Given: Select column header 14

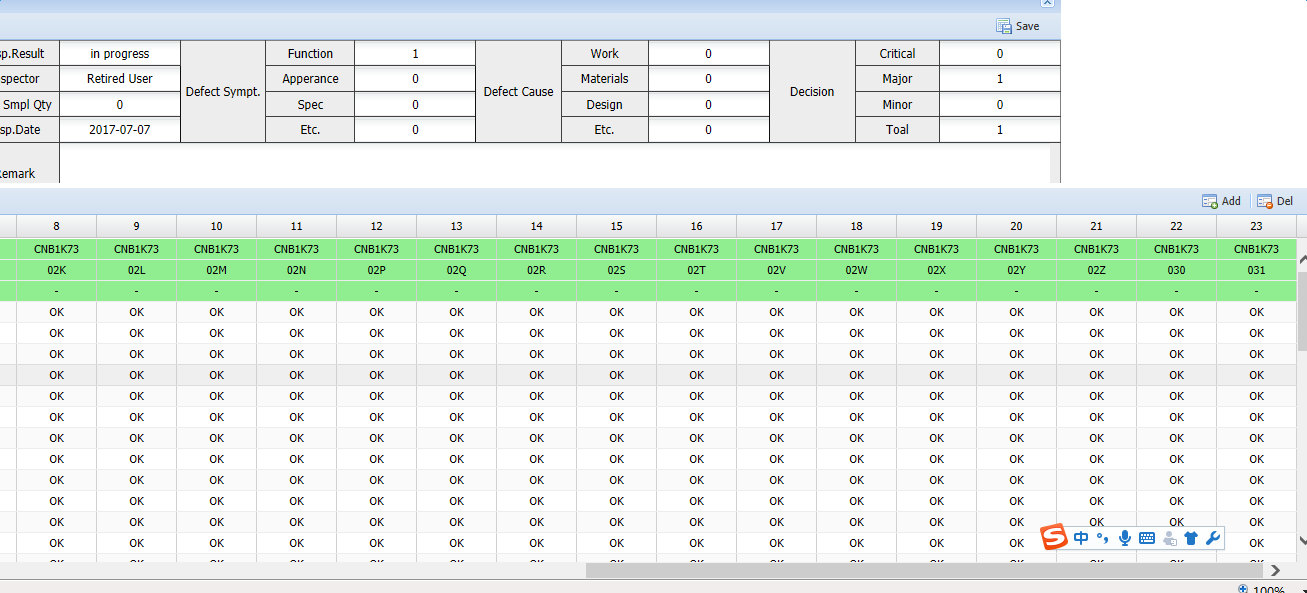Looking at the screenshot, I should pyautogui.click(x=536, y=226).
